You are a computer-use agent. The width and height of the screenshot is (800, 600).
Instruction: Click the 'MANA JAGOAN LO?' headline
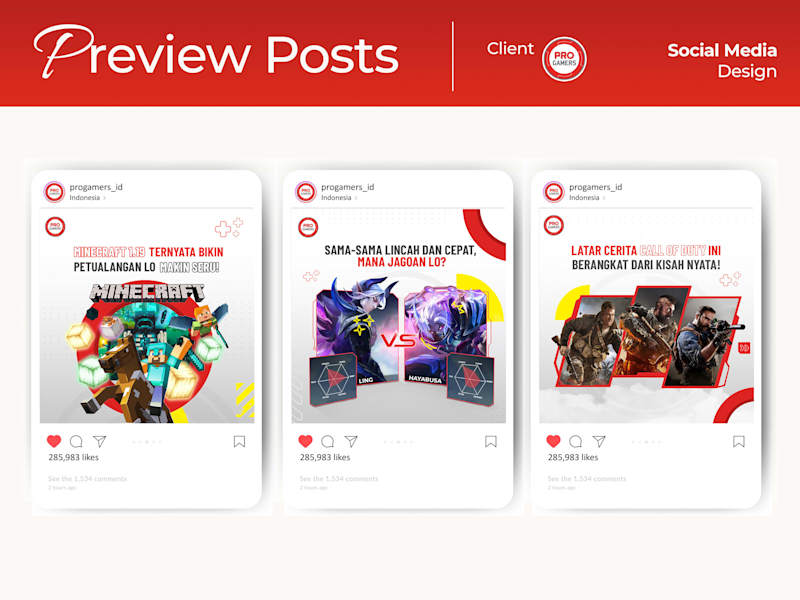click(x=402, y=262)
